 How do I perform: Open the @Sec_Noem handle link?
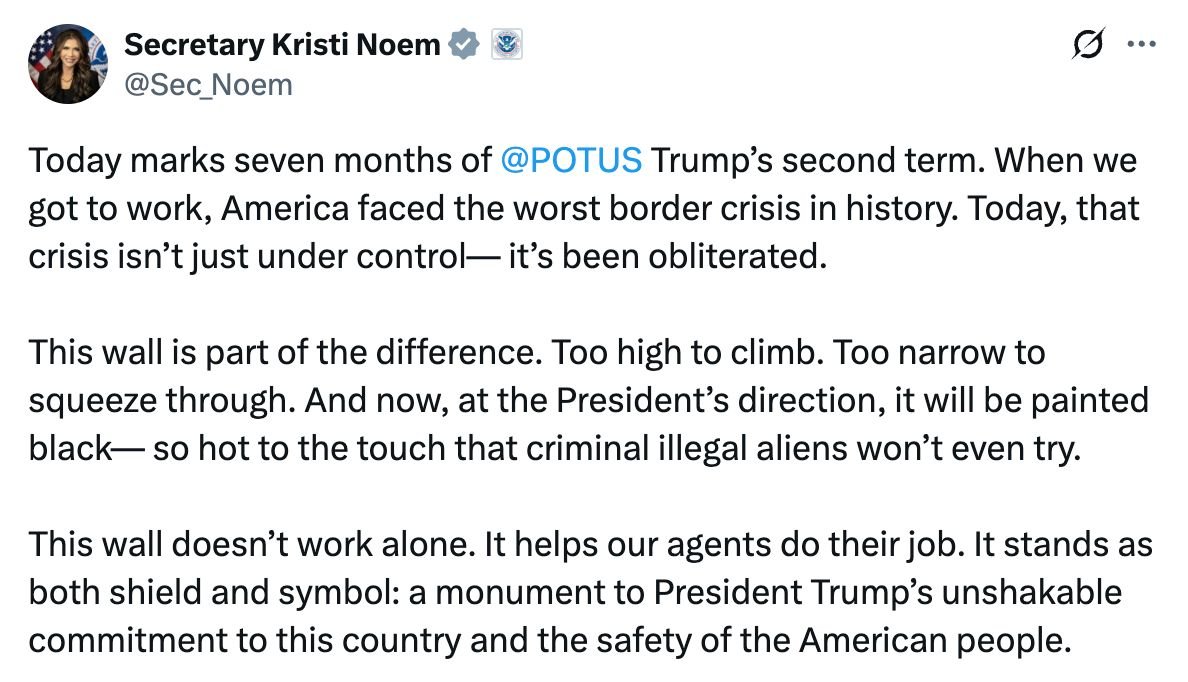[x=208, y=85]
